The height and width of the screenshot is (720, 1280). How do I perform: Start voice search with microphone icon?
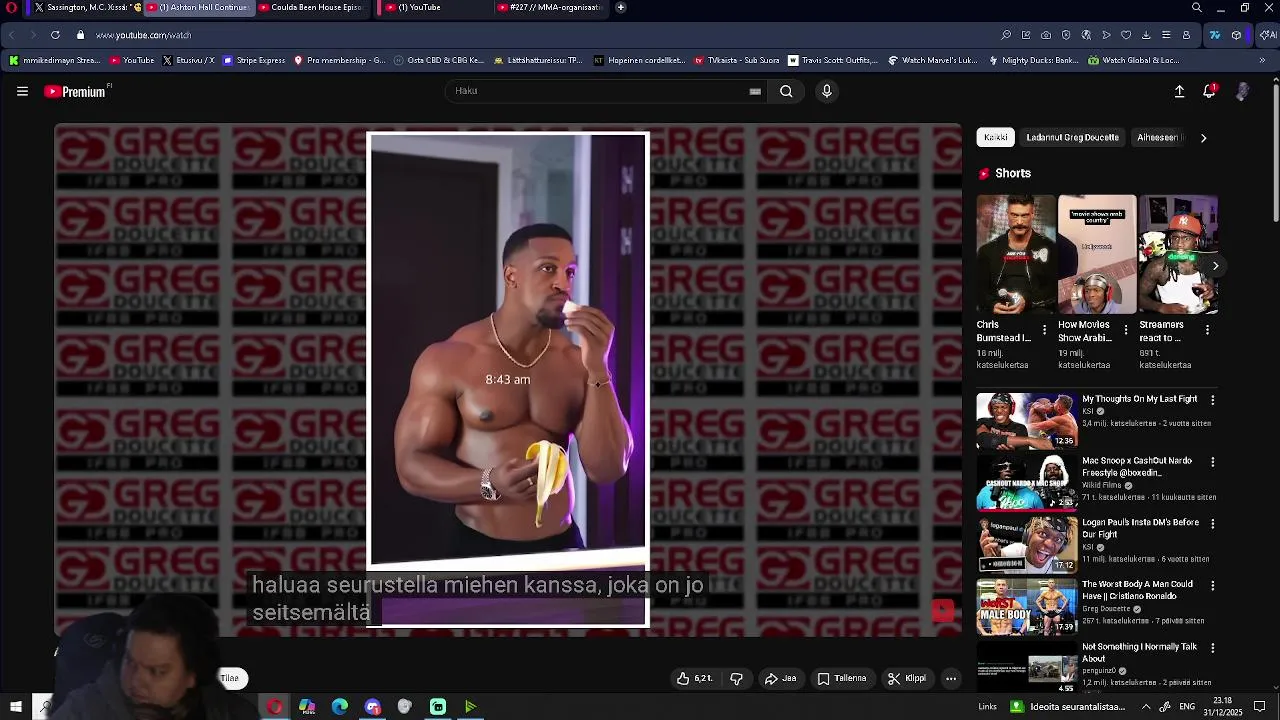tap(826, 91)
